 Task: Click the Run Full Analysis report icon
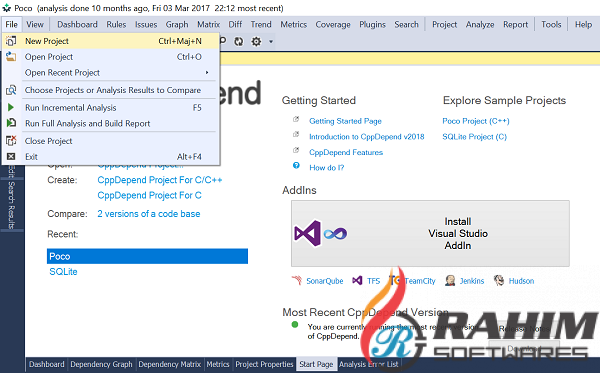11,123
